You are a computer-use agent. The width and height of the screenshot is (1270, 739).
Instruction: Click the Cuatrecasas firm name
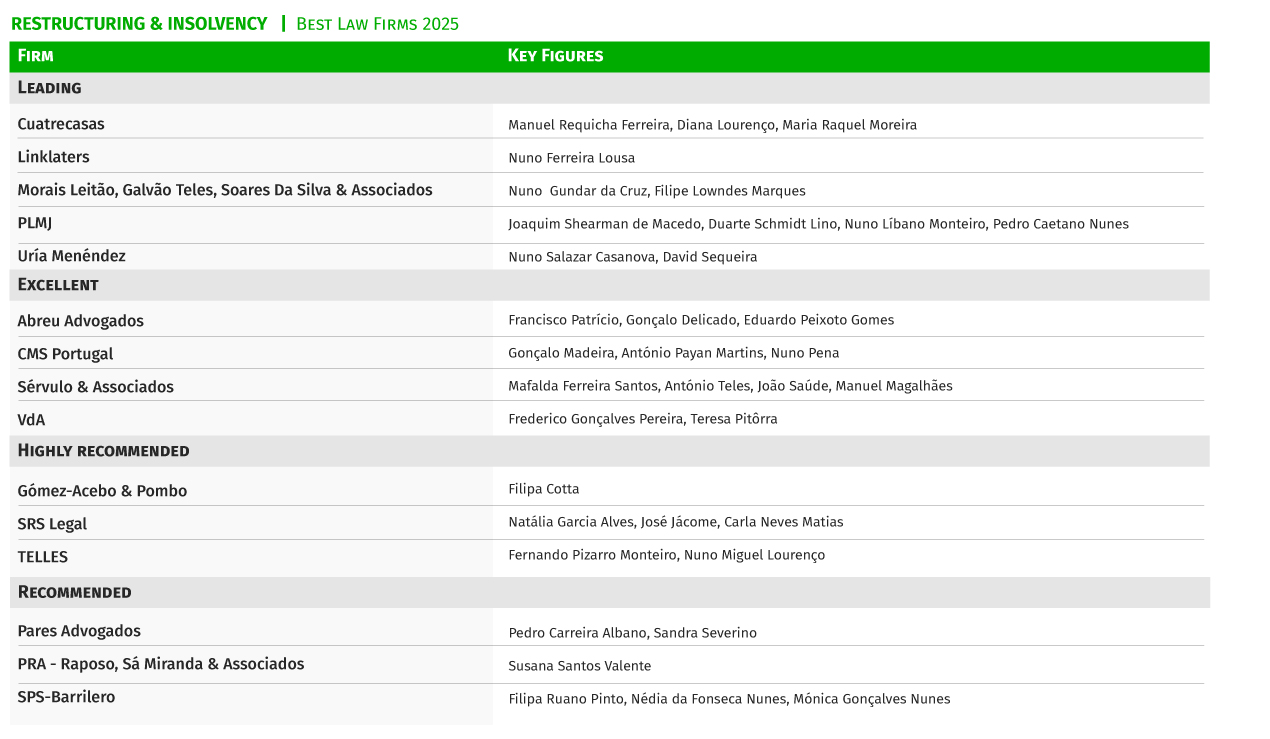[x=61, y=124]
